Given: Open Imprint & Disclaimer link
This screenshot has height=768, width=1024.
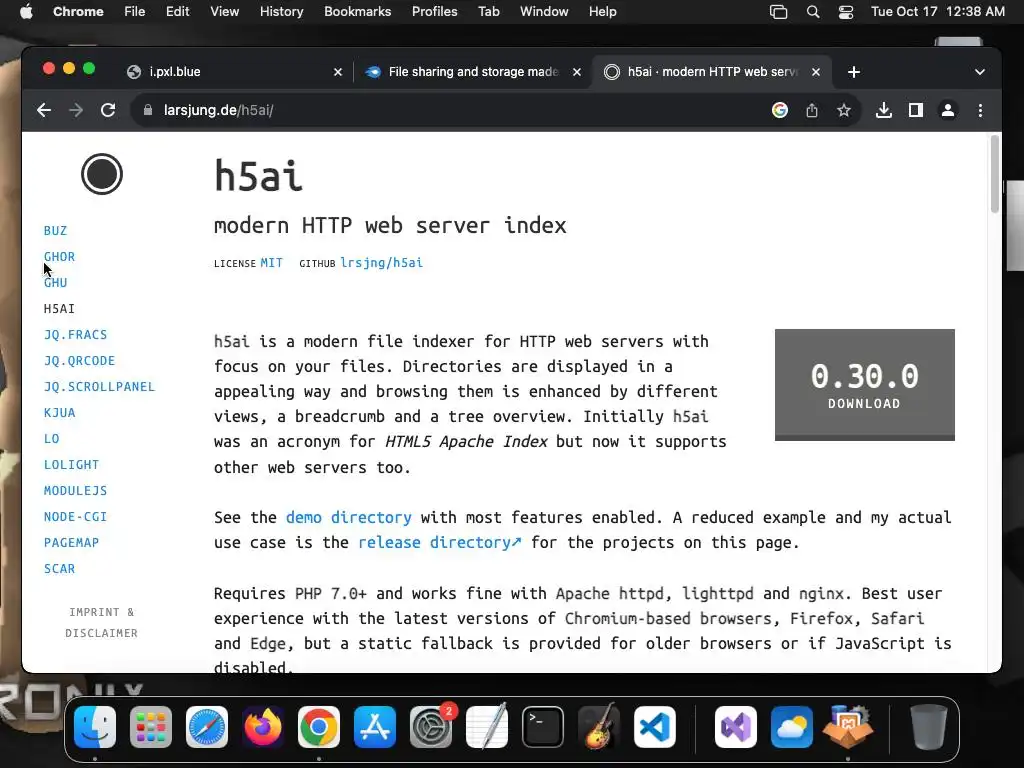Looking at the screenshot, I should pyautogui.click(x=101, y=622).
